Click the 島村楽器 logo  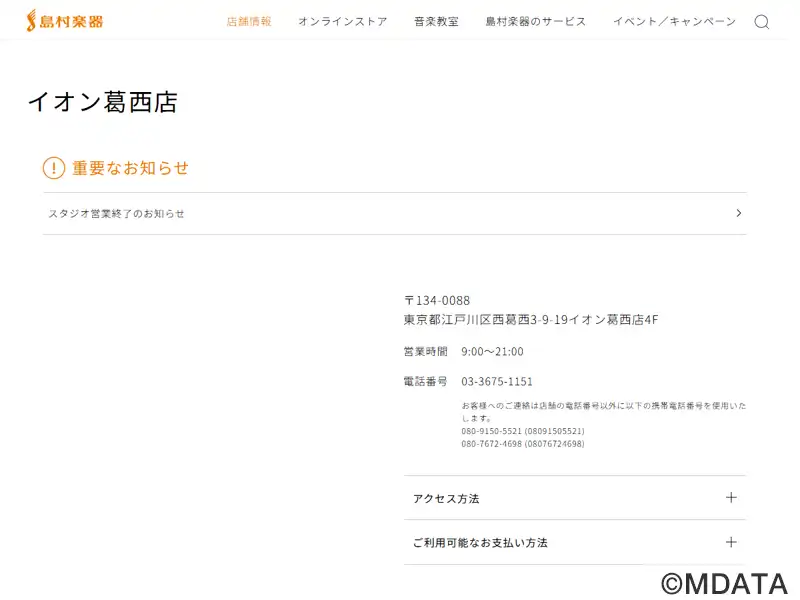(65, 21)
